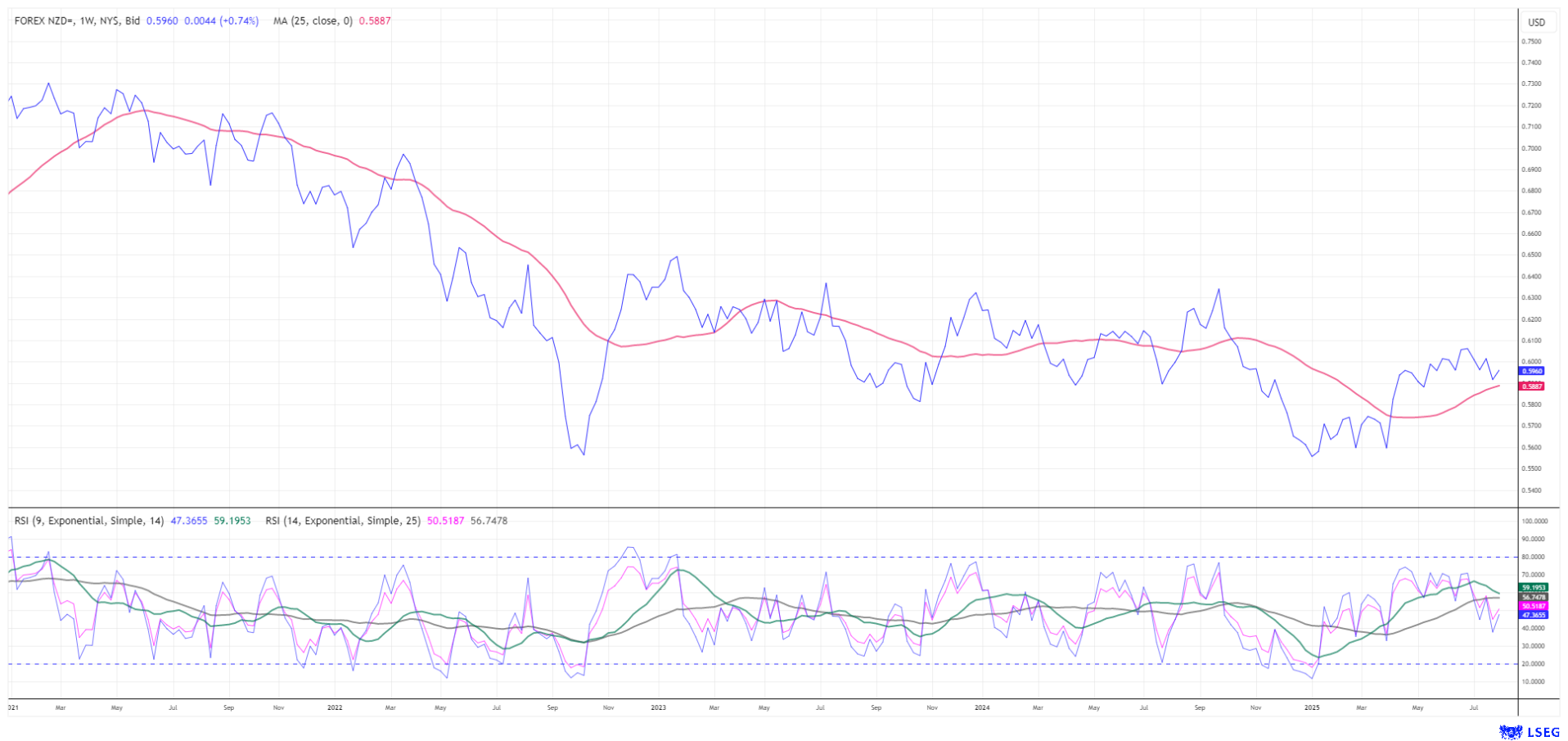The width and height of the screenshot is (1568, 741).
Task: Click the blue 0.5960 price tag on axis
Action: pyautogui.click(x=1532, y=371)
